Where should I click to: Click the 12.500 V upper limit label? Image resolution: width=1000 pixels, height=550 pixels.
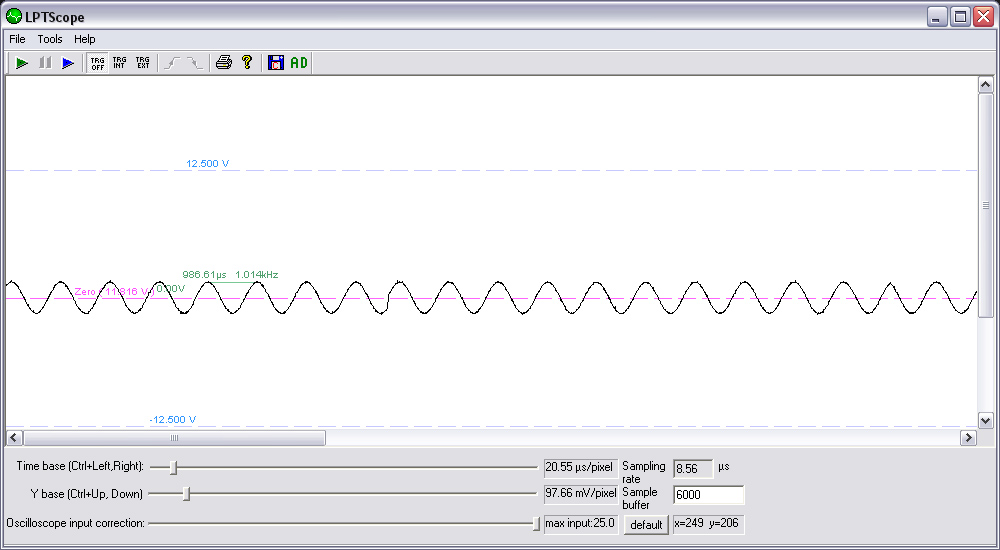(x=207, y=163)
